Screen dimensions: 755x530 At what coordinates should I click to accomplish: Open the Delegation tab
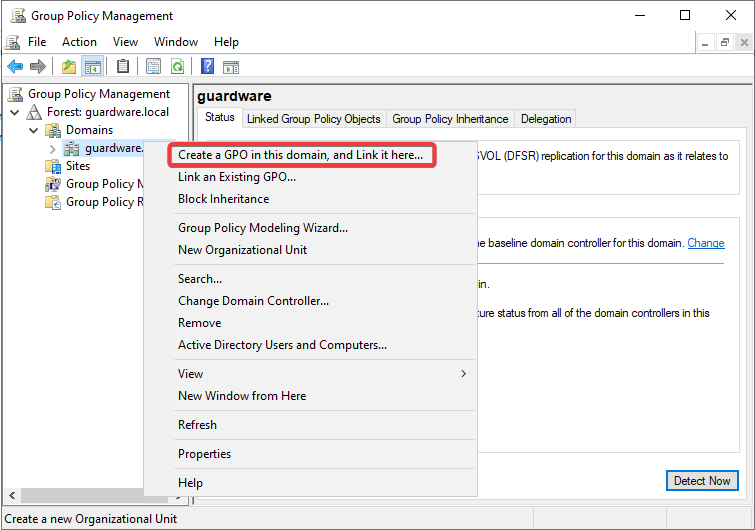point(546,119)
